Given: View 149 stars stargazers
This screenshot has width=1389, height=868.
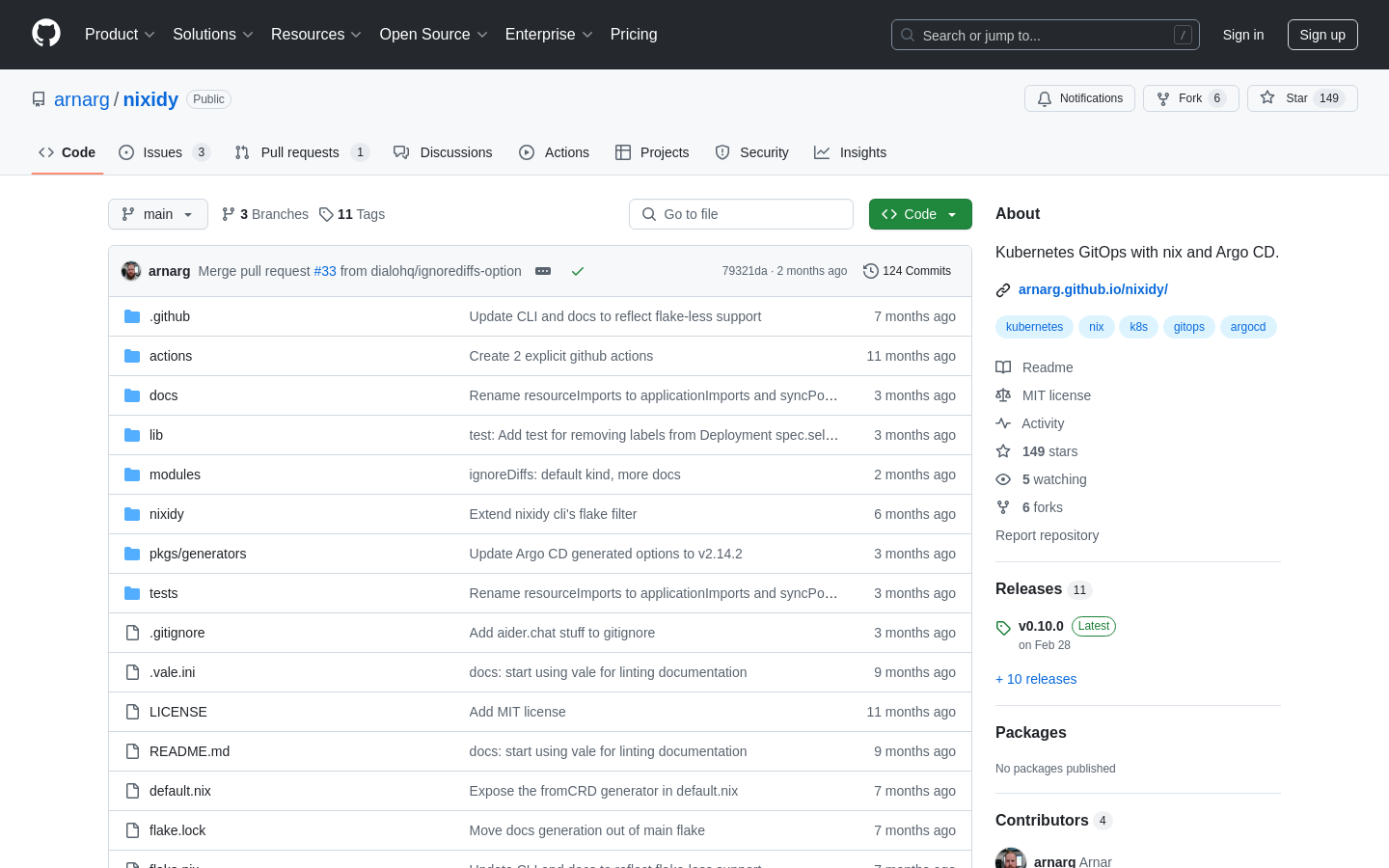Looking at the screenshot, I should tap(1037, 451).
